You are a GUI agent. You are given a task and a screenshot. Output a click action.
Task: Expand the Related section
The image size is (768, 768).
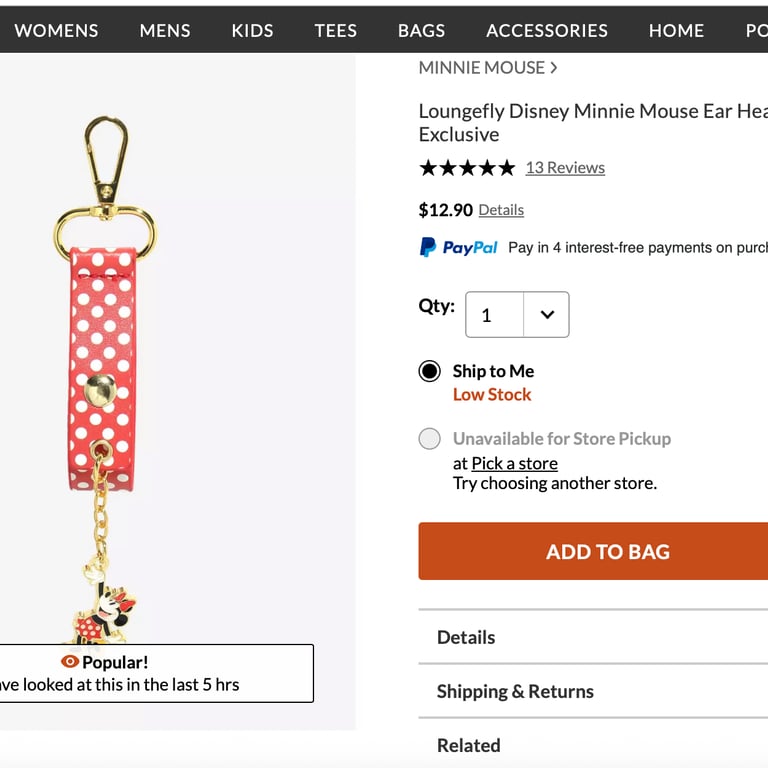(x=468, y=745)
